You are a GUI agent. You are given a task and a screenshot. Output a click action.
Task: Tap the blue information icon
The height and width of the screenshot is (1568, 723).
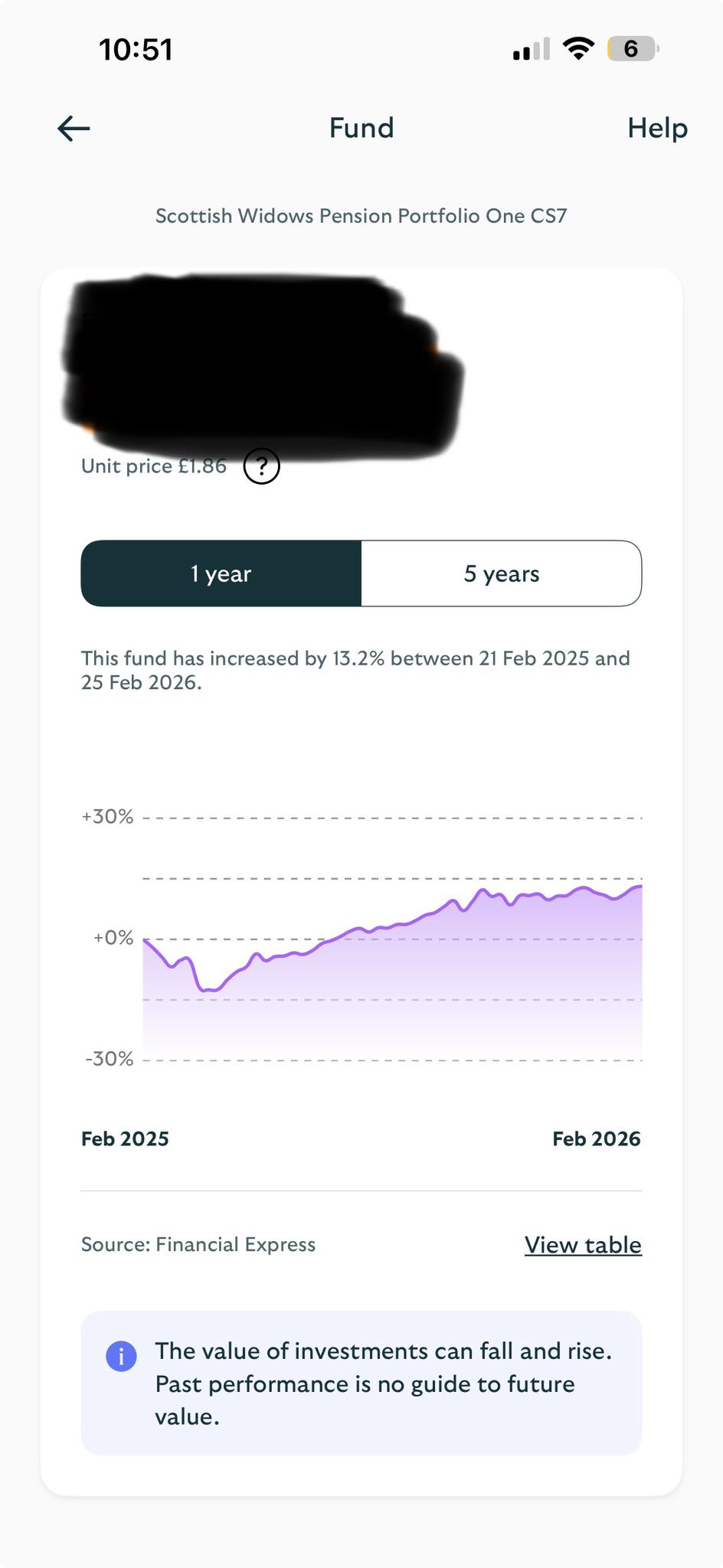coord(121,1356)
